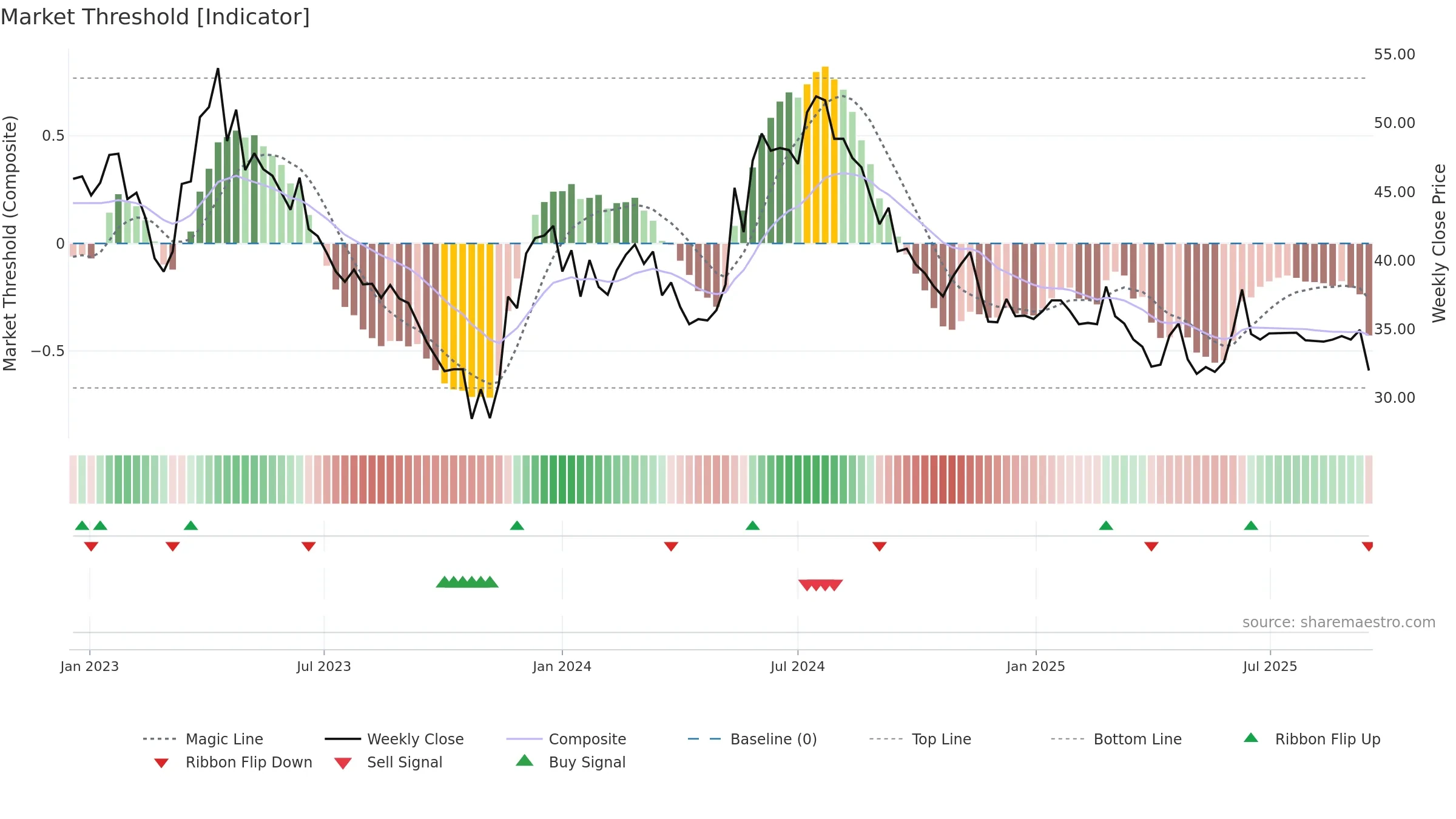Toggle the Ribbon Flip Up legend entry

1312,739
